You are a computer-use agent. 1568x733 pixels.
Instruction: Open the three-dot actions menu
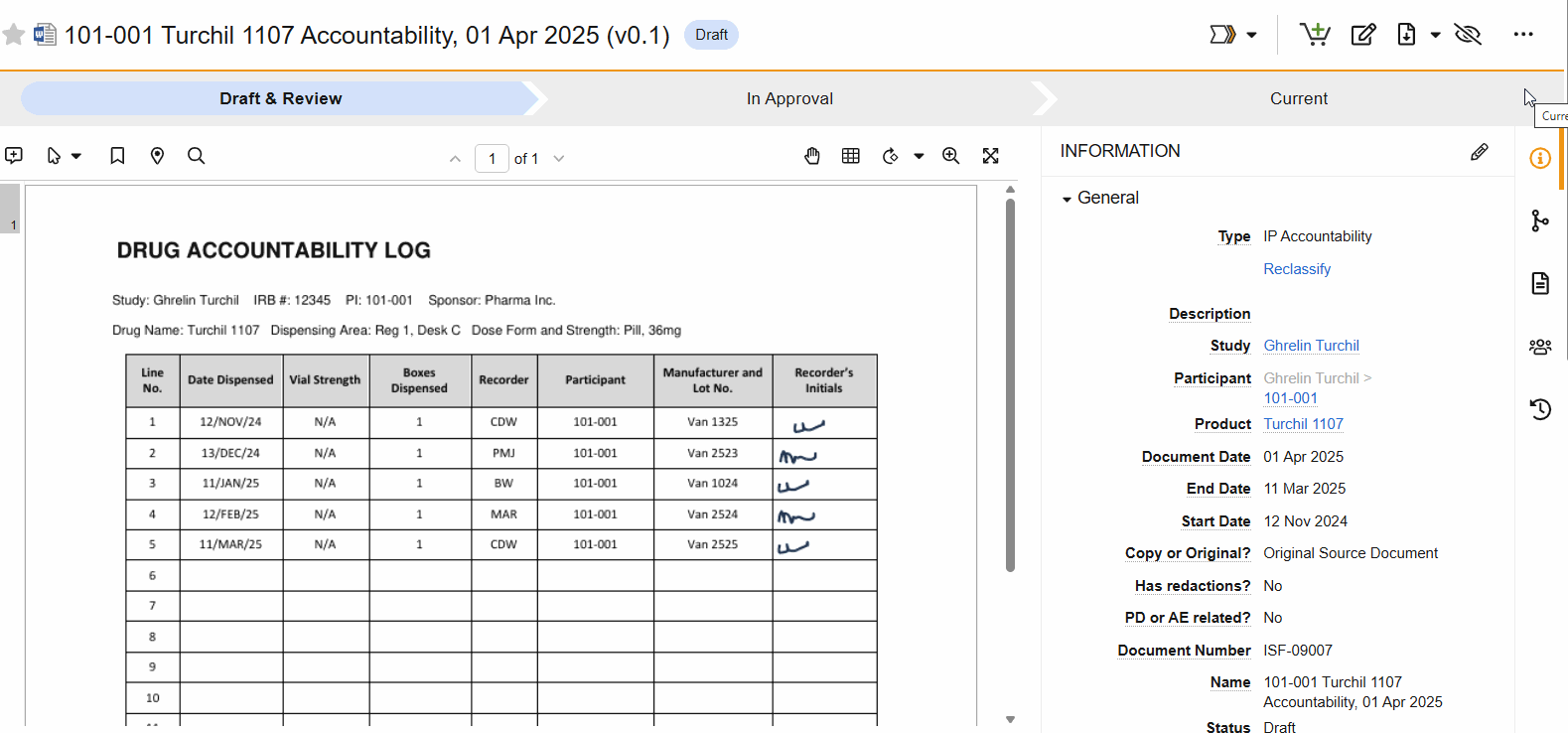[1523, 35]
